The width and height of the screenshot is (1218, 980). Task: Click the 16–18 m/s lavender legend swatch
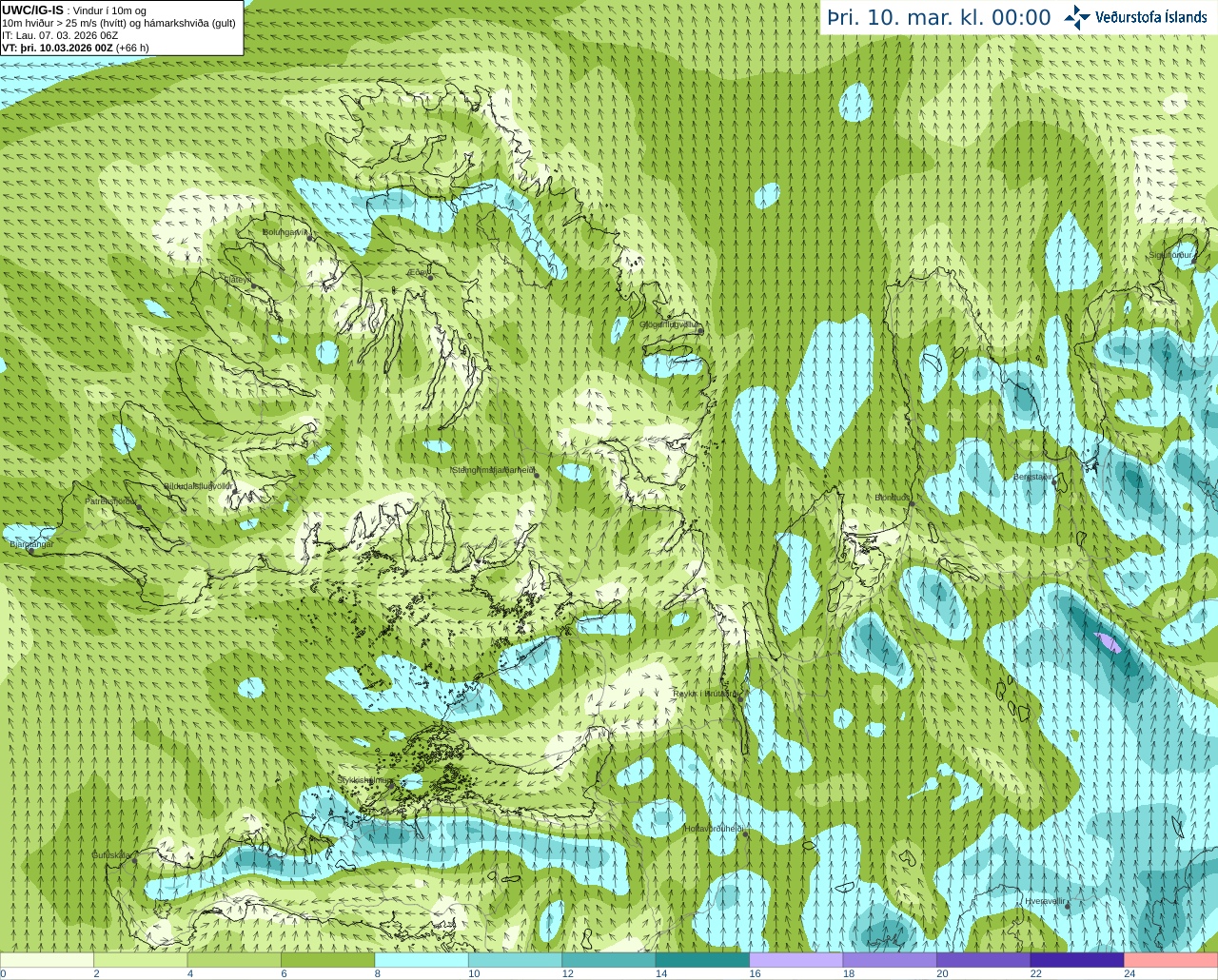[x=796, y=960]
